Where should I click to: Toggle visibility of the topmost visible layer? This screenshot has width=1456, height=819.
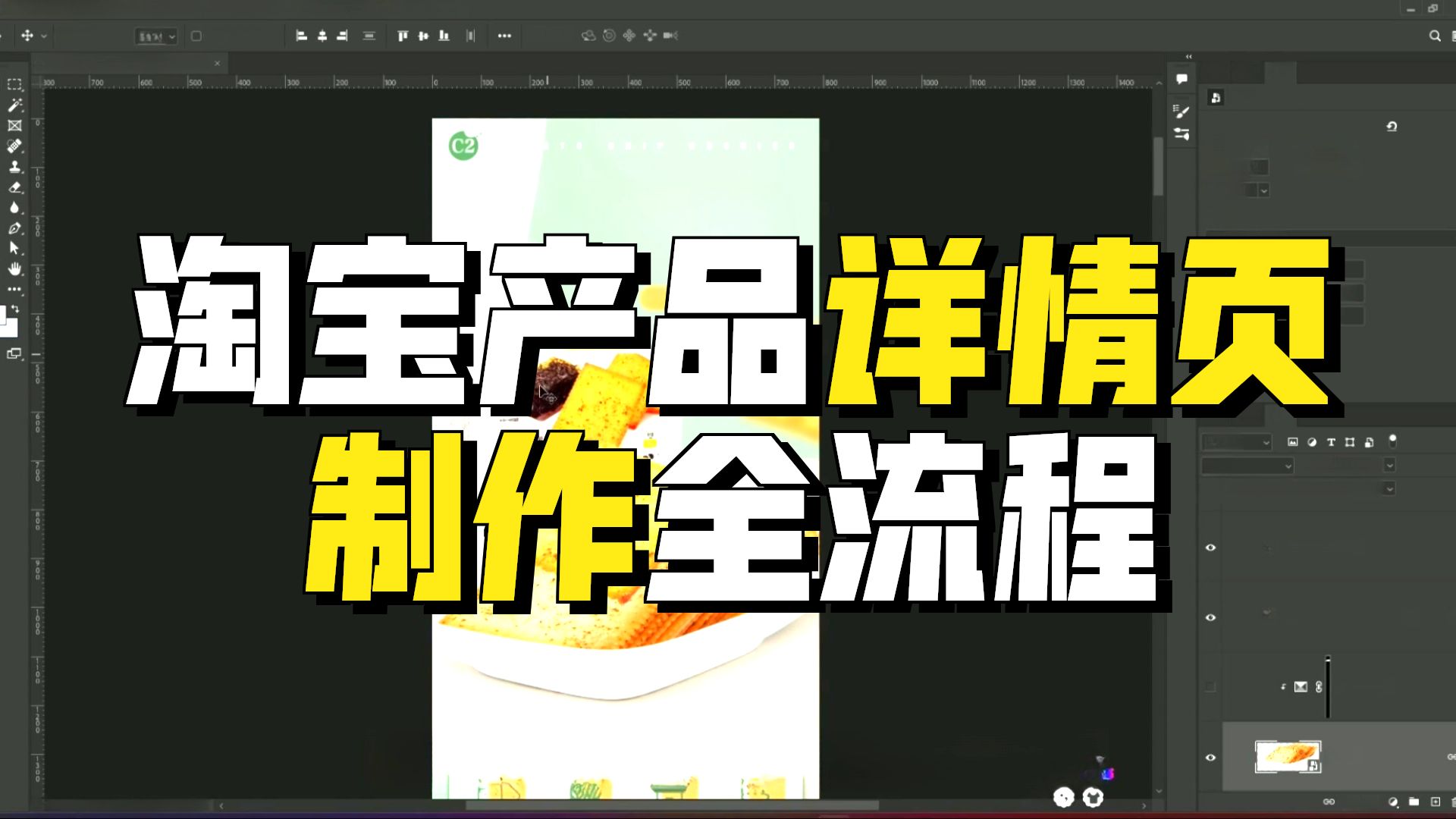[x=1210, y=548]
